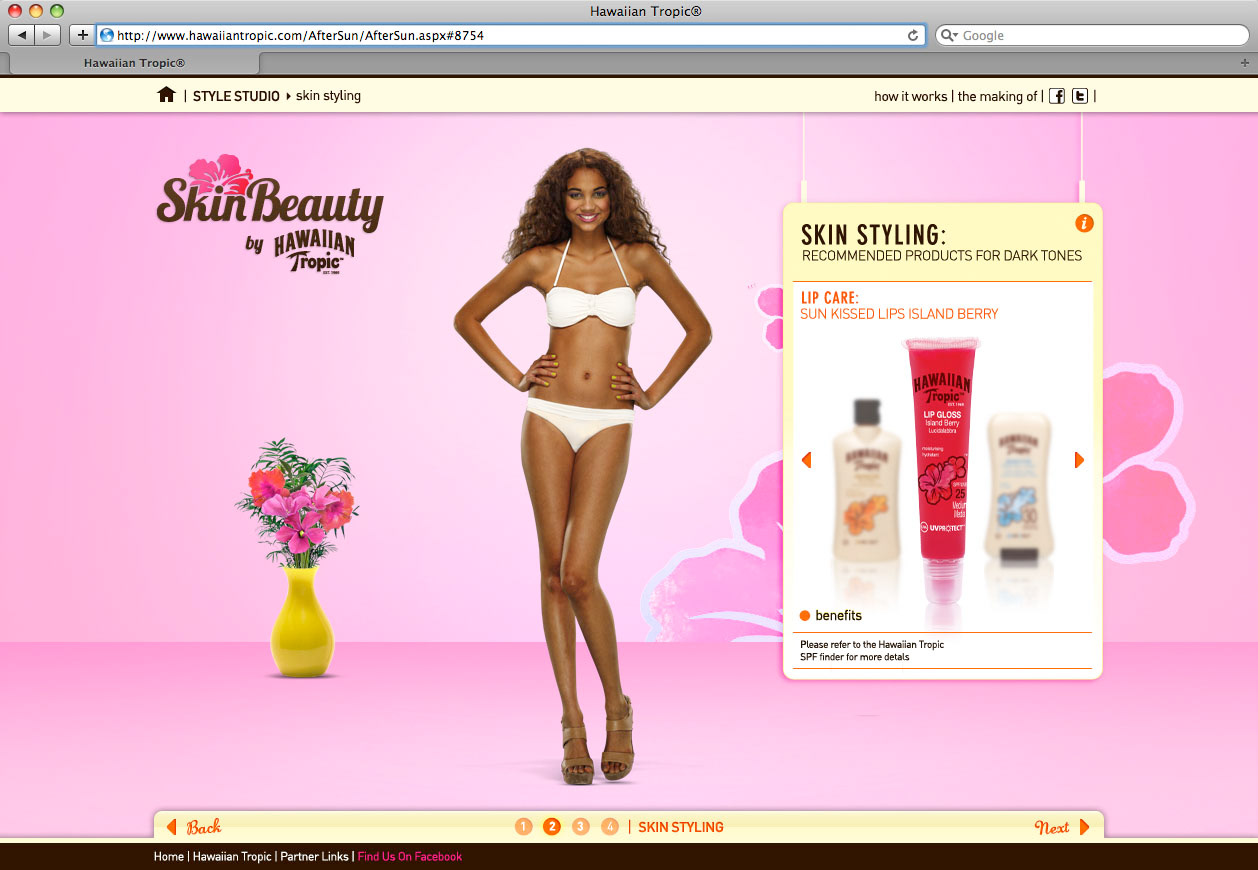Open the Home footer link
This screenshot has height=870, width=1258.
169,857
